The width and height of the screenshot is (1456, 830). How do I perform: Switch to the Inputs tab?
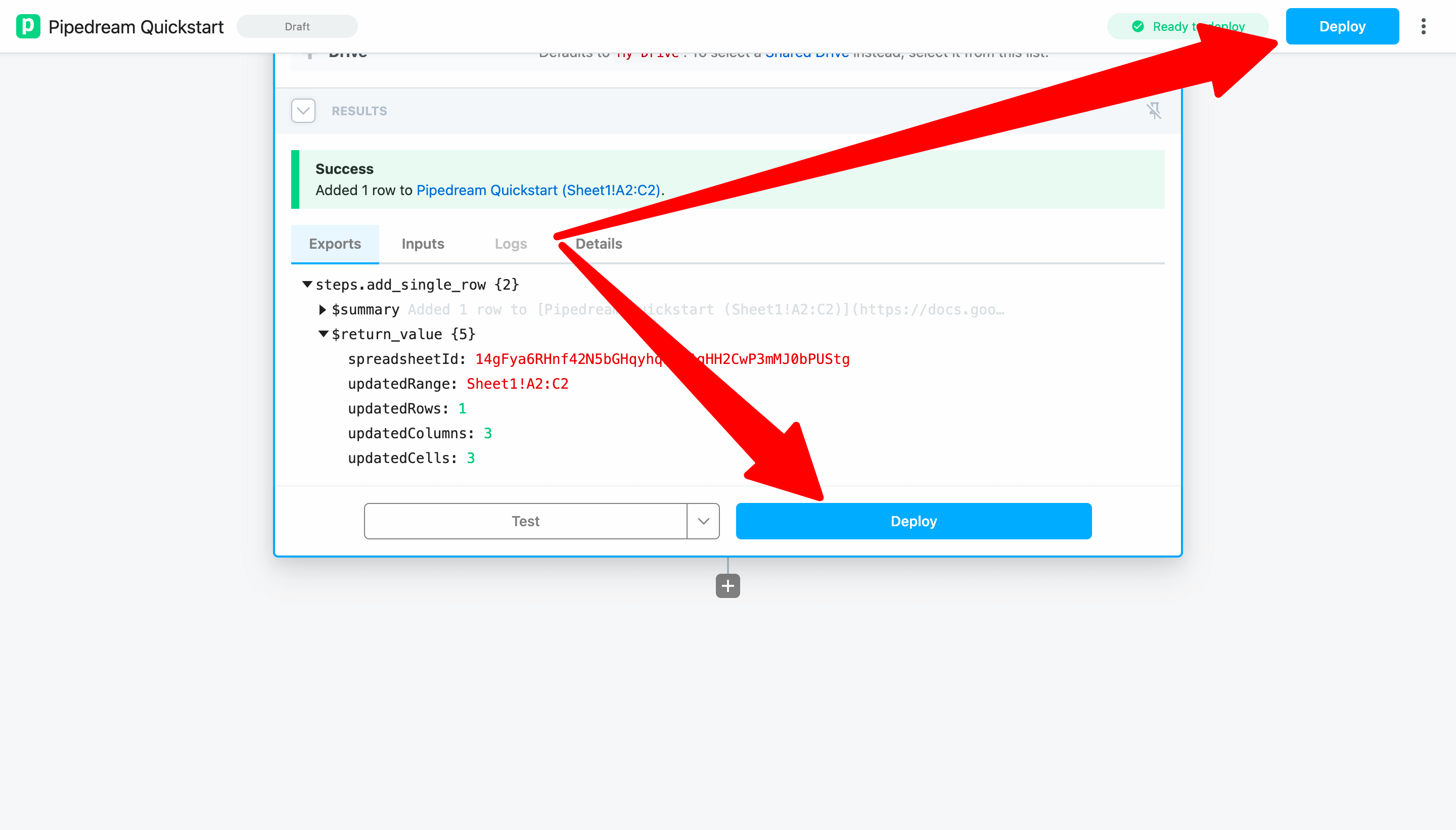click(x=423, y=244)
